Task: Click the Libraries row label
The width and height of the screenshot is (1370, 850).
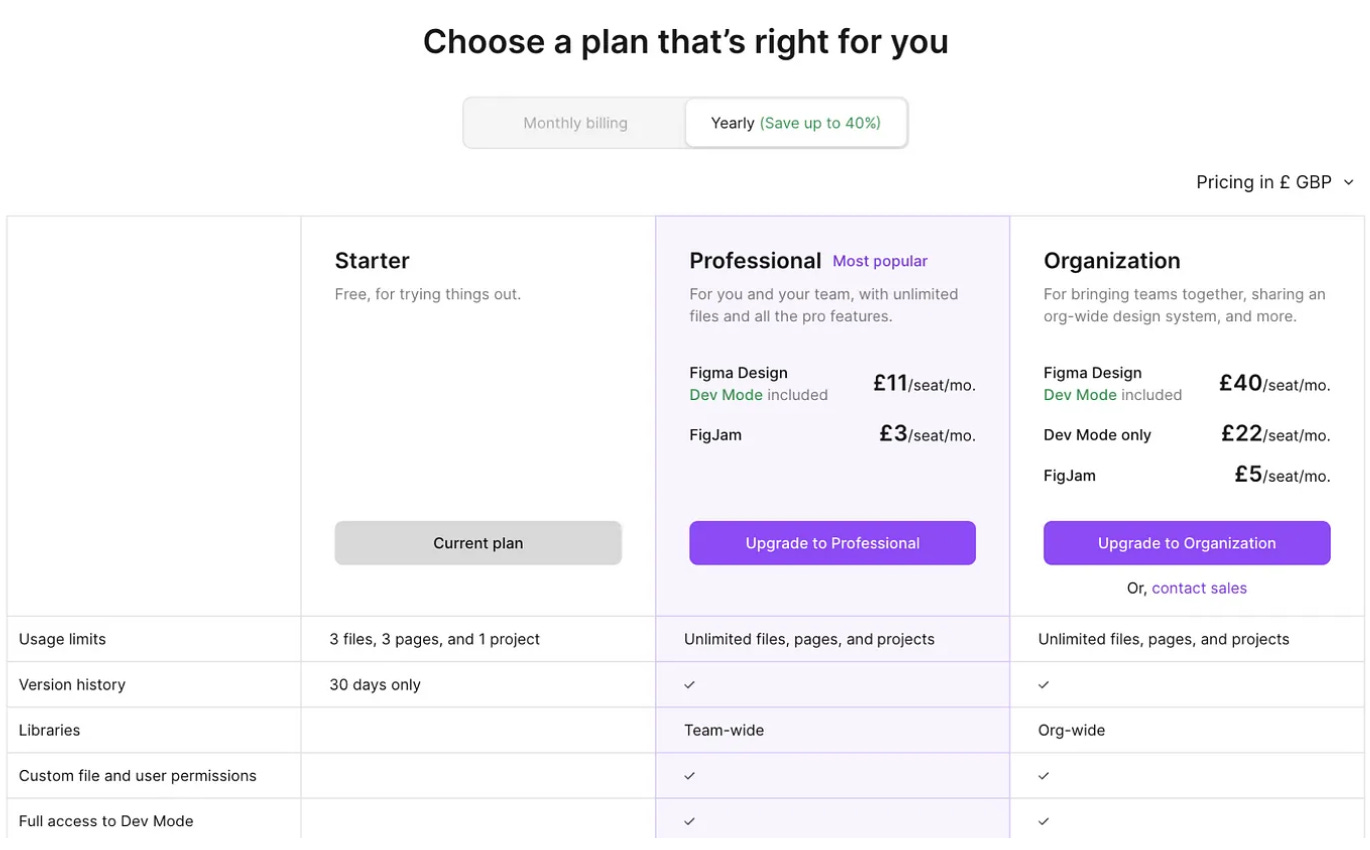Action: click(x=49, y=730)
